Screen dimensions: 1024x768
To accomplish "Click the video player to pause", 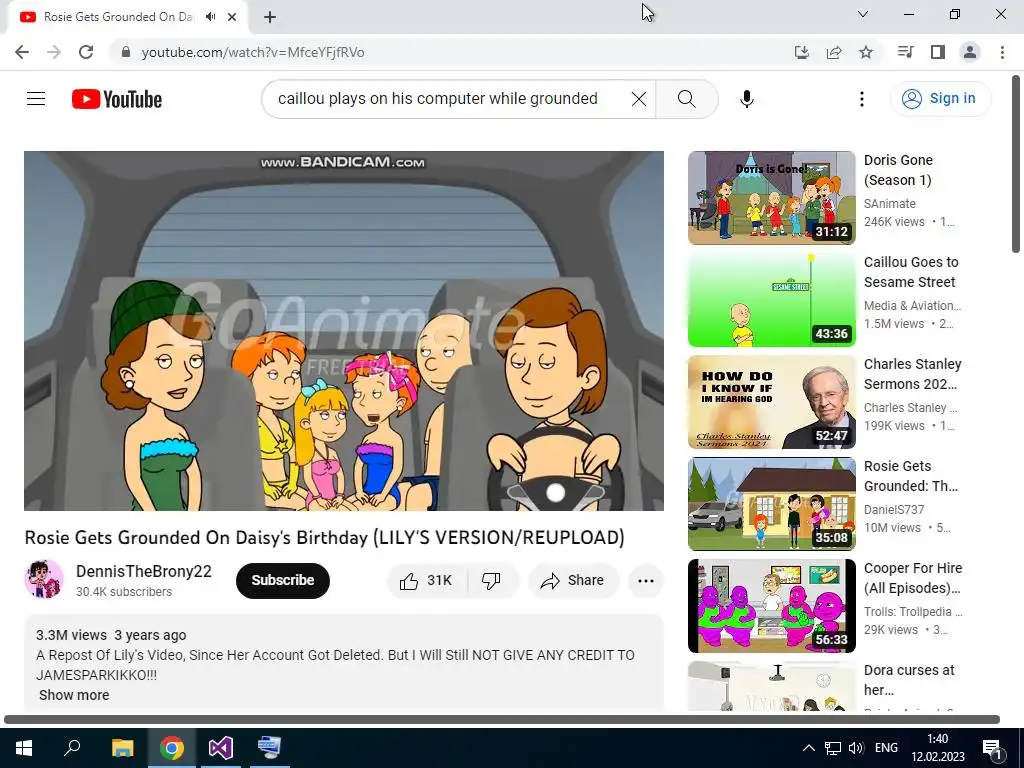I will 344,330.
